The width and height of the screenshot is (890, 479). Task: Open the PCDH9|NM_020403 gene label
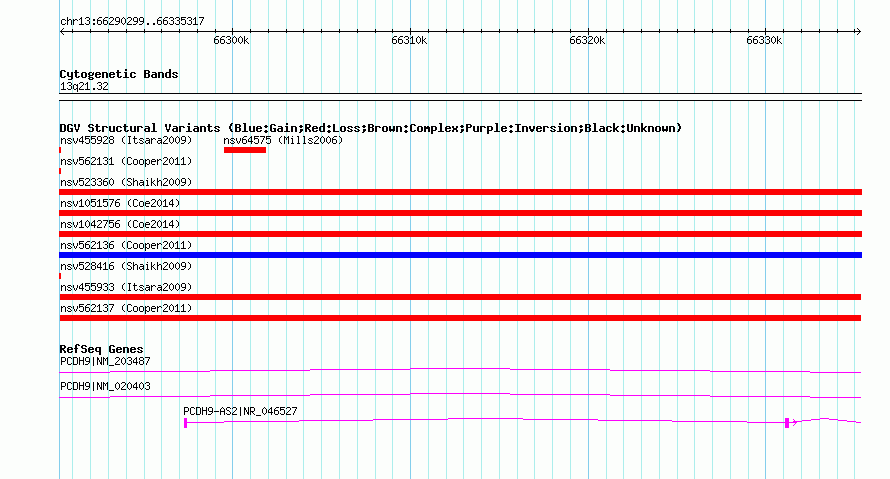(x=105, y=386)
